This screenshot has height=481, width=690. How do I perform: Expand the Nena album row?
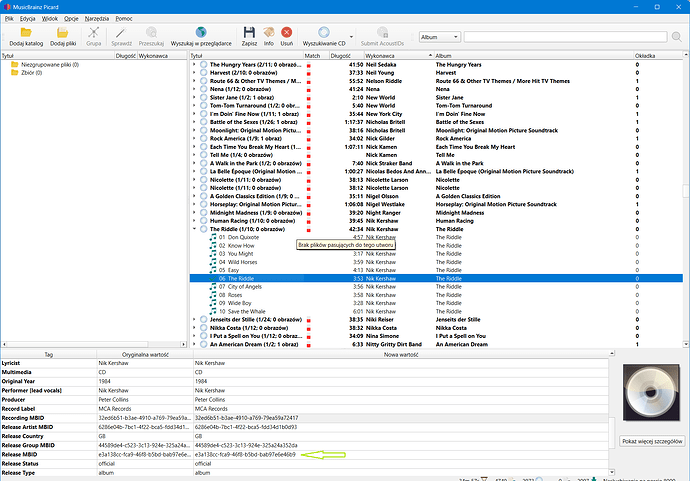pos(194,89)
